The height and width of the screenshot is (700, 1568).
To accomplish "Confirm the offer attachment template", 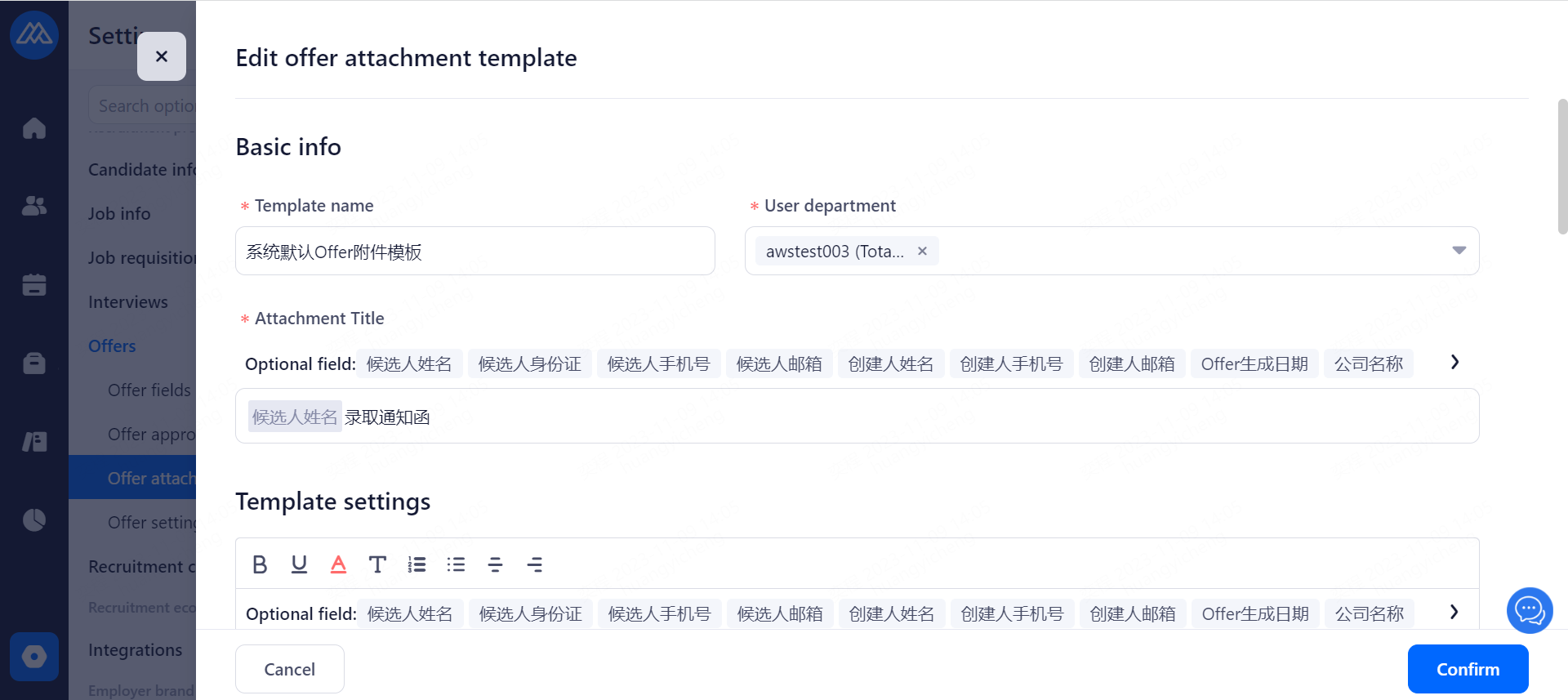I will pos(1468,669).
